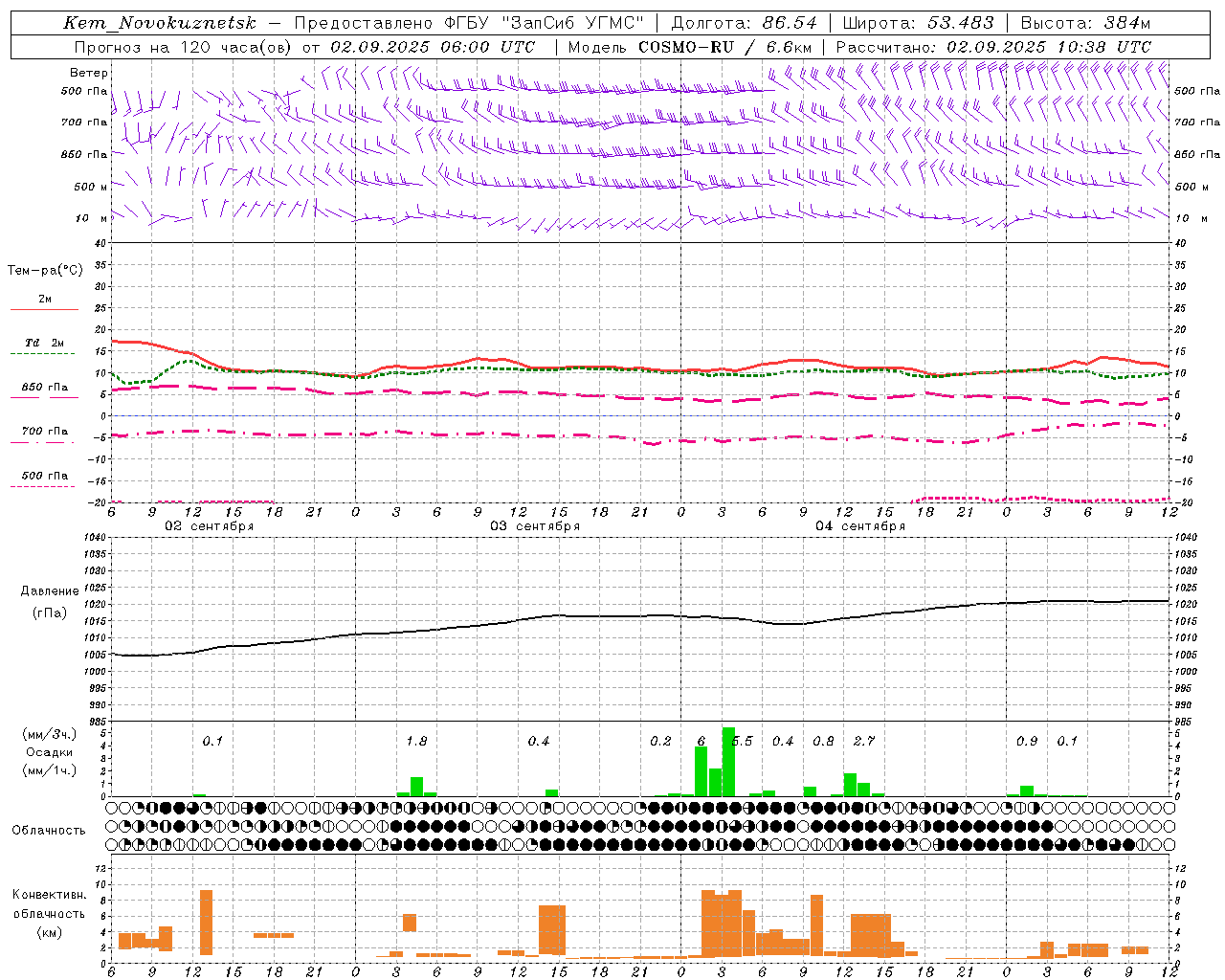Image resolution: width=1225 pixels, height=980 pixels.
Task: Select the '0.2' precipitation total
Action: tap(660, 742)
